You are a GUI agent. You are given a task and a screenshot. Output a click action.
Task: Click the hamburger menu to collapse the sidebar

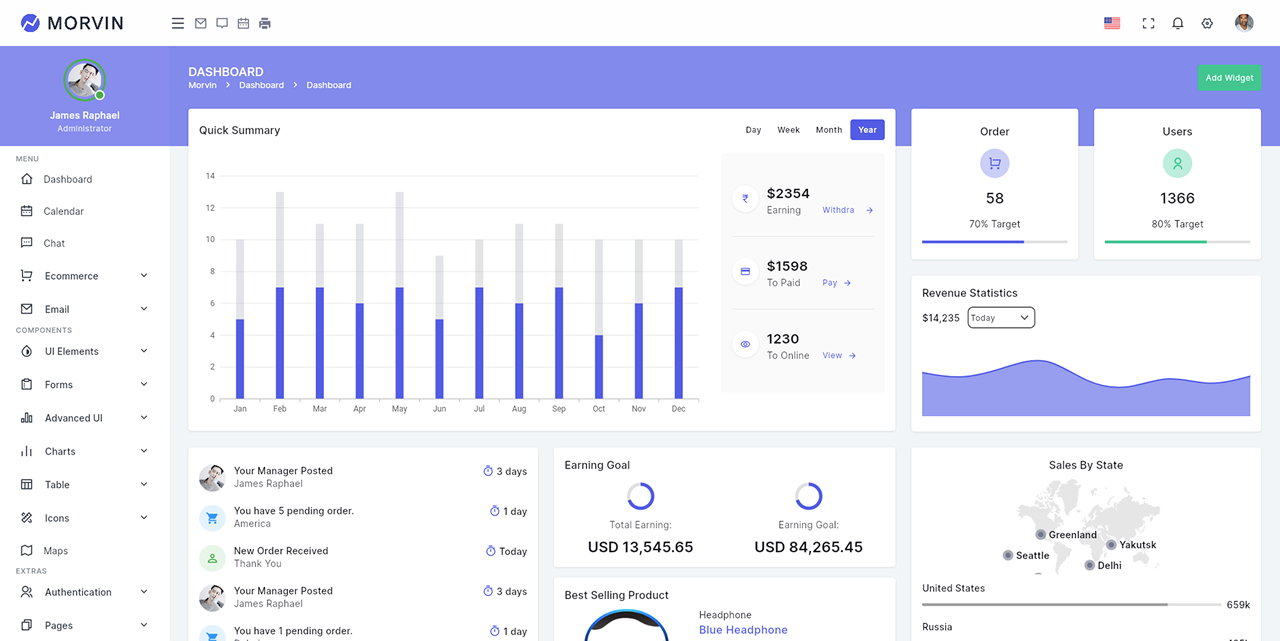177,22
